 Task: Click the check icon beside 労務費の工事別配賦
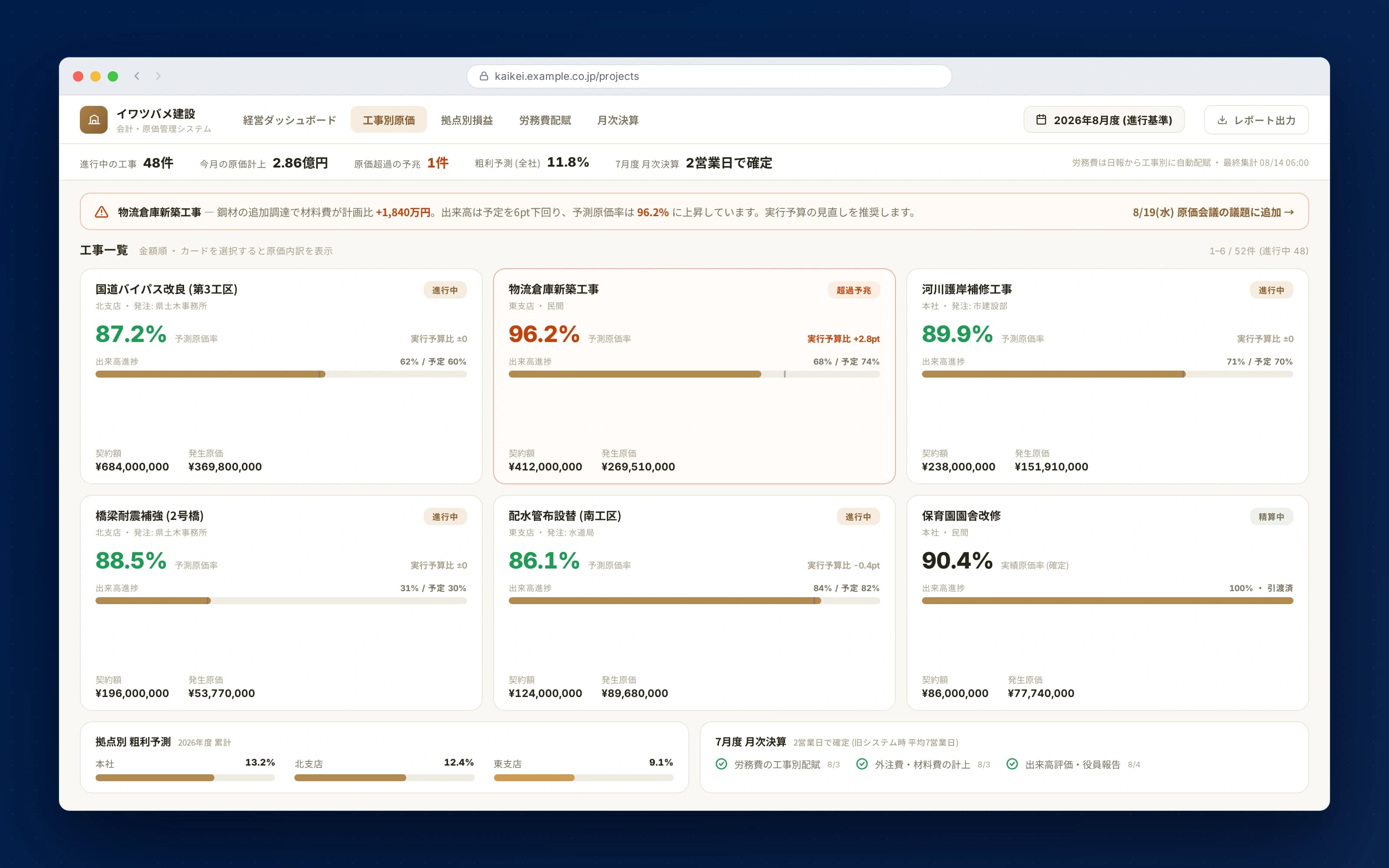pos(721,764)
